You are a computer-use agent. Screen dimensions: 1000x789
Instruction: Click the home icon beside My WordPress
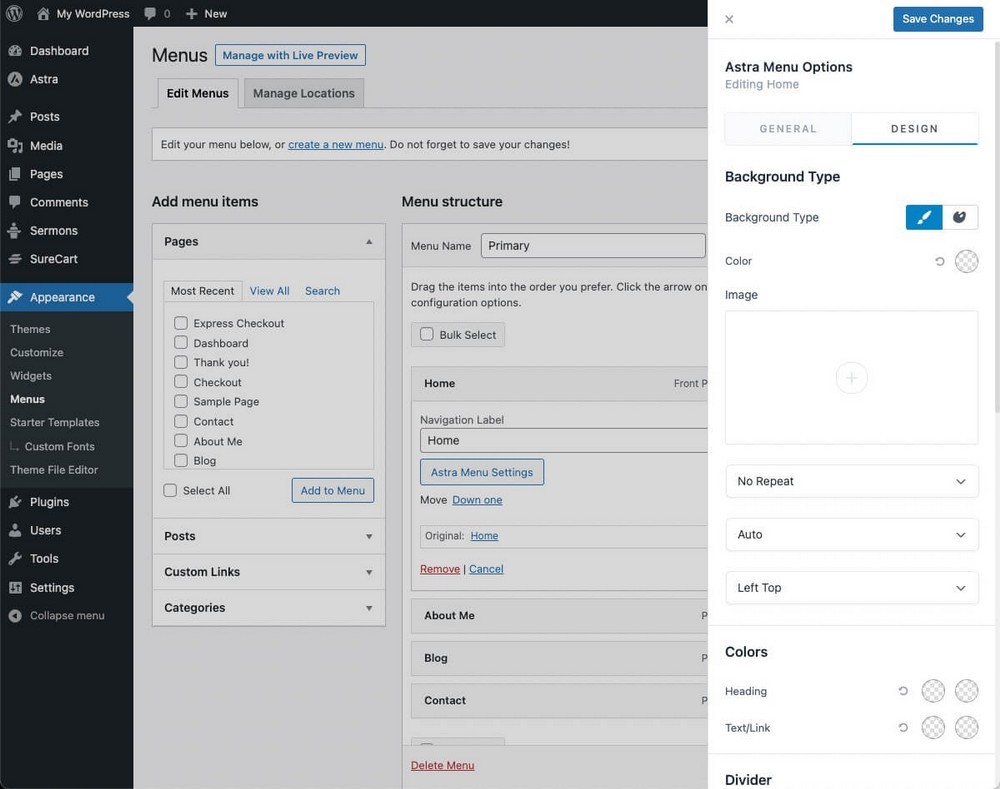click(x=43, y=13)
